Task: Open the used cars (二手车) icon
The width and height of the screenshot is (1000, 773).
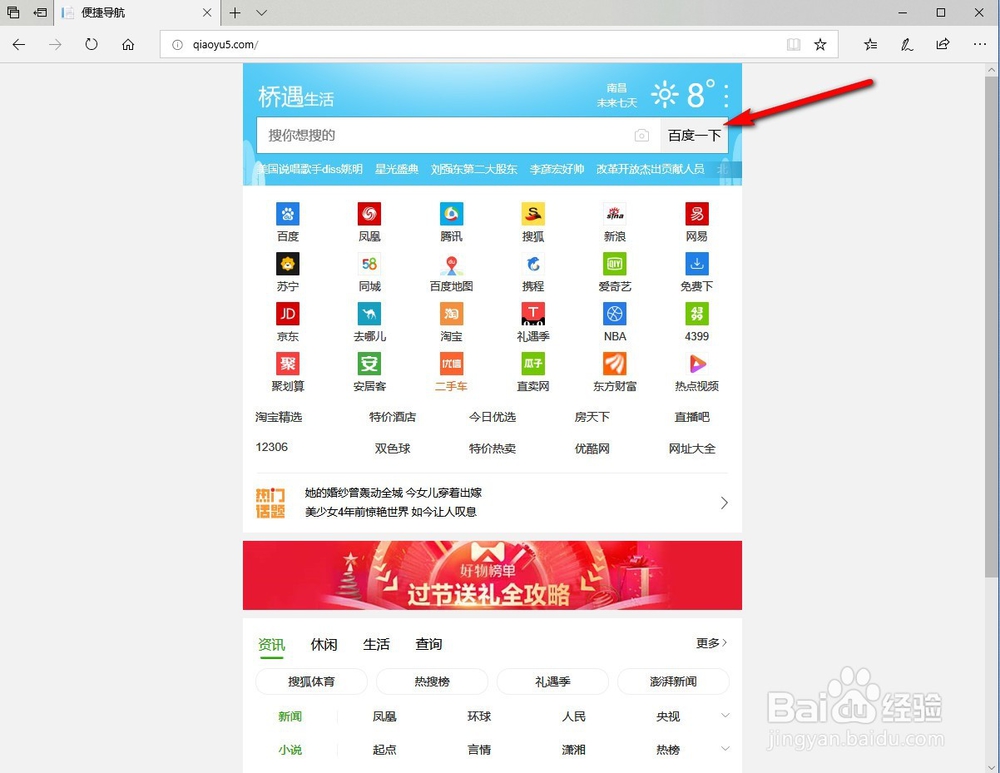Action: 452,364
